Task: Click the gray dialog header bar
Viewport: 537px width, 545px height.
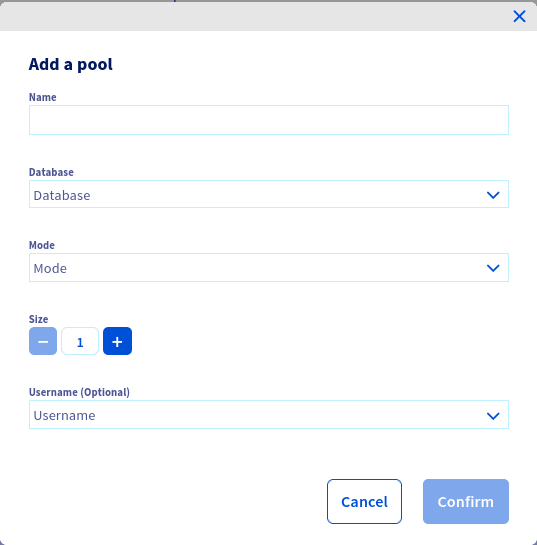Action: [x=268, y=16]
